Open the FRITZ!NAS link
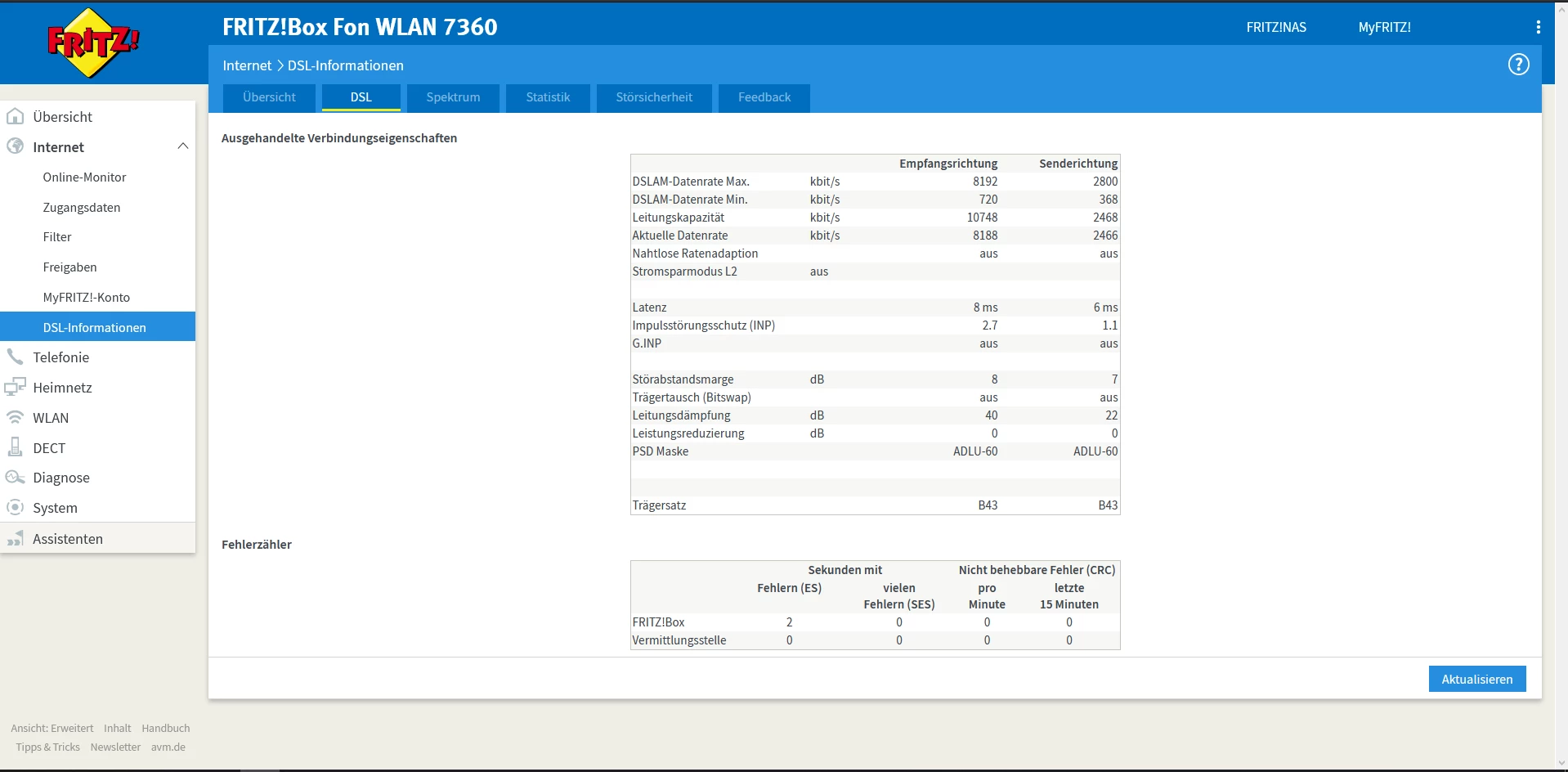Screen dimensions: 1568x772 1275,27
